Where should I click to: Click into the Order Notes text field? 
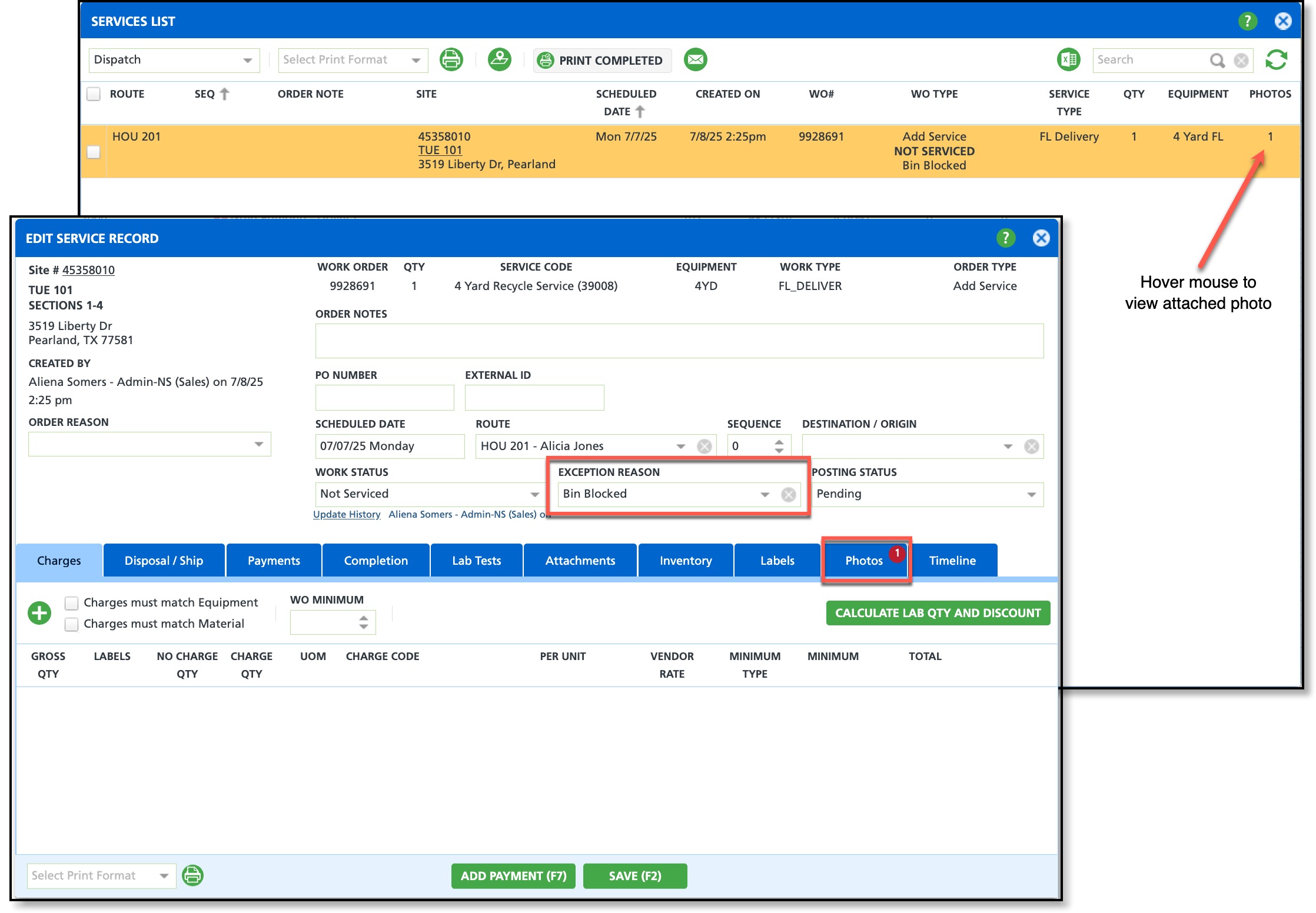pos(679,341)
